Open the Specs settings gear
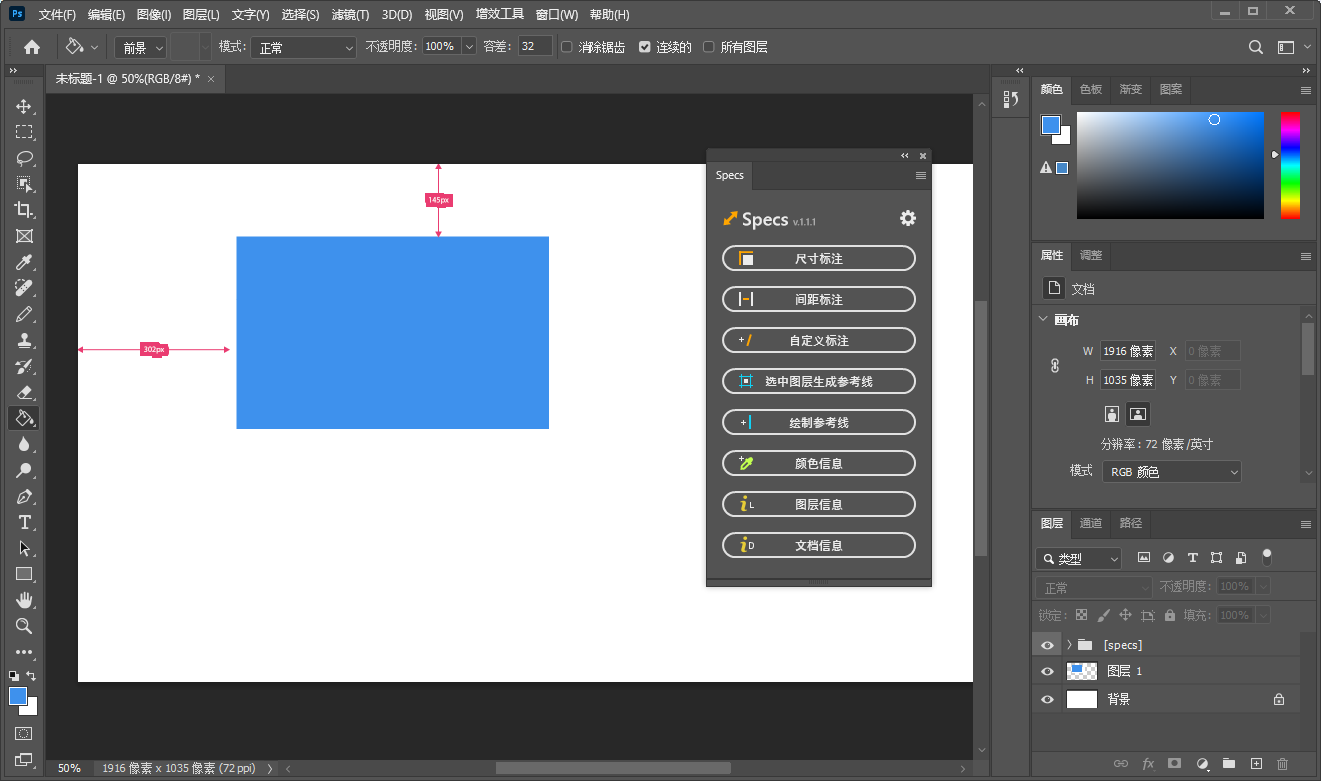This screenshot has height=781, width=1321. click(908, 218)
